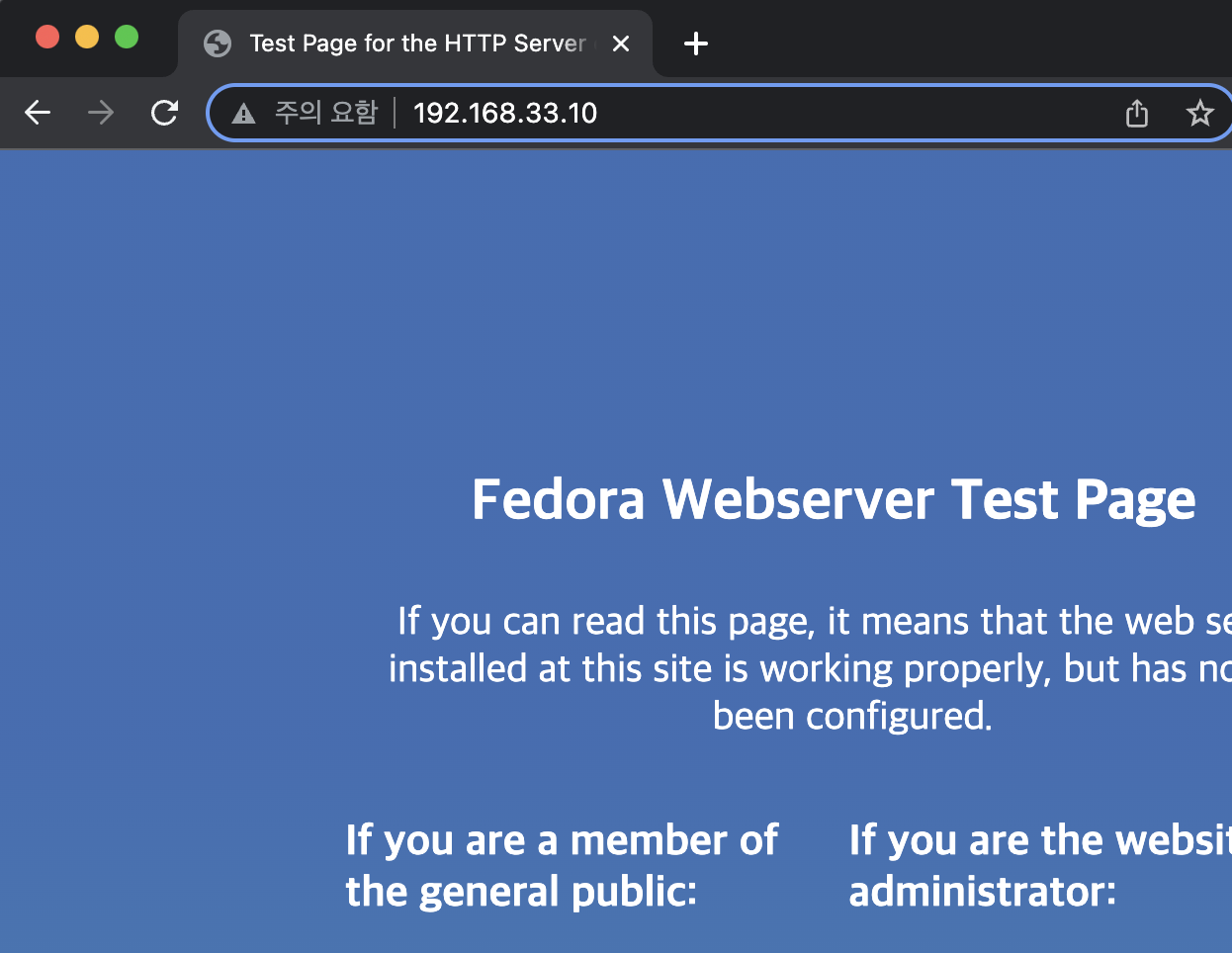The image size is (1232, 953).
Task: Minimize the window with yellow button
Action: pos(87,37)
